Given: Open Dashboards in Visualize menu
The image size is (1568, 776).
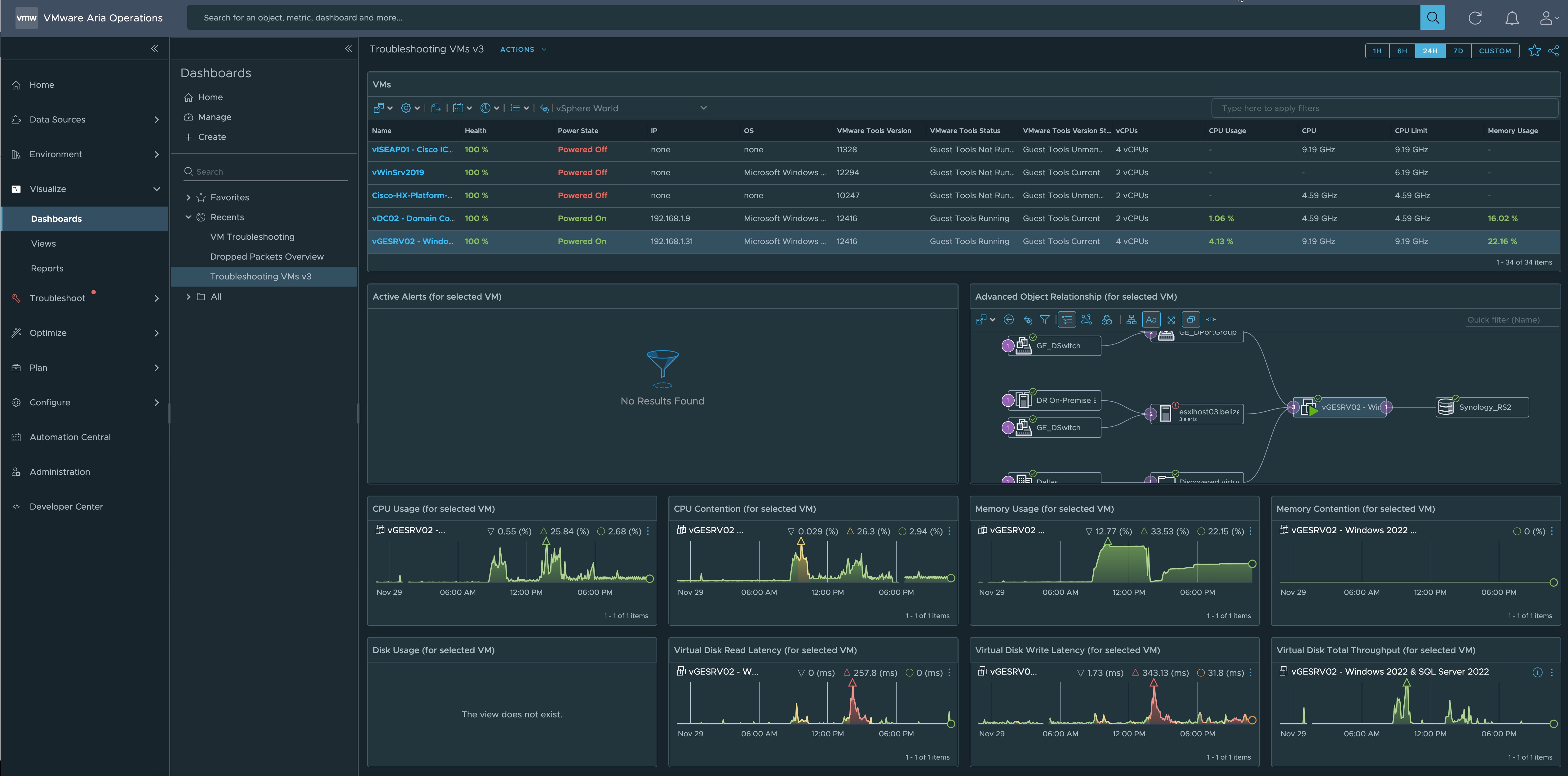Looking at the screenshot, I should [x=85, y=219].
